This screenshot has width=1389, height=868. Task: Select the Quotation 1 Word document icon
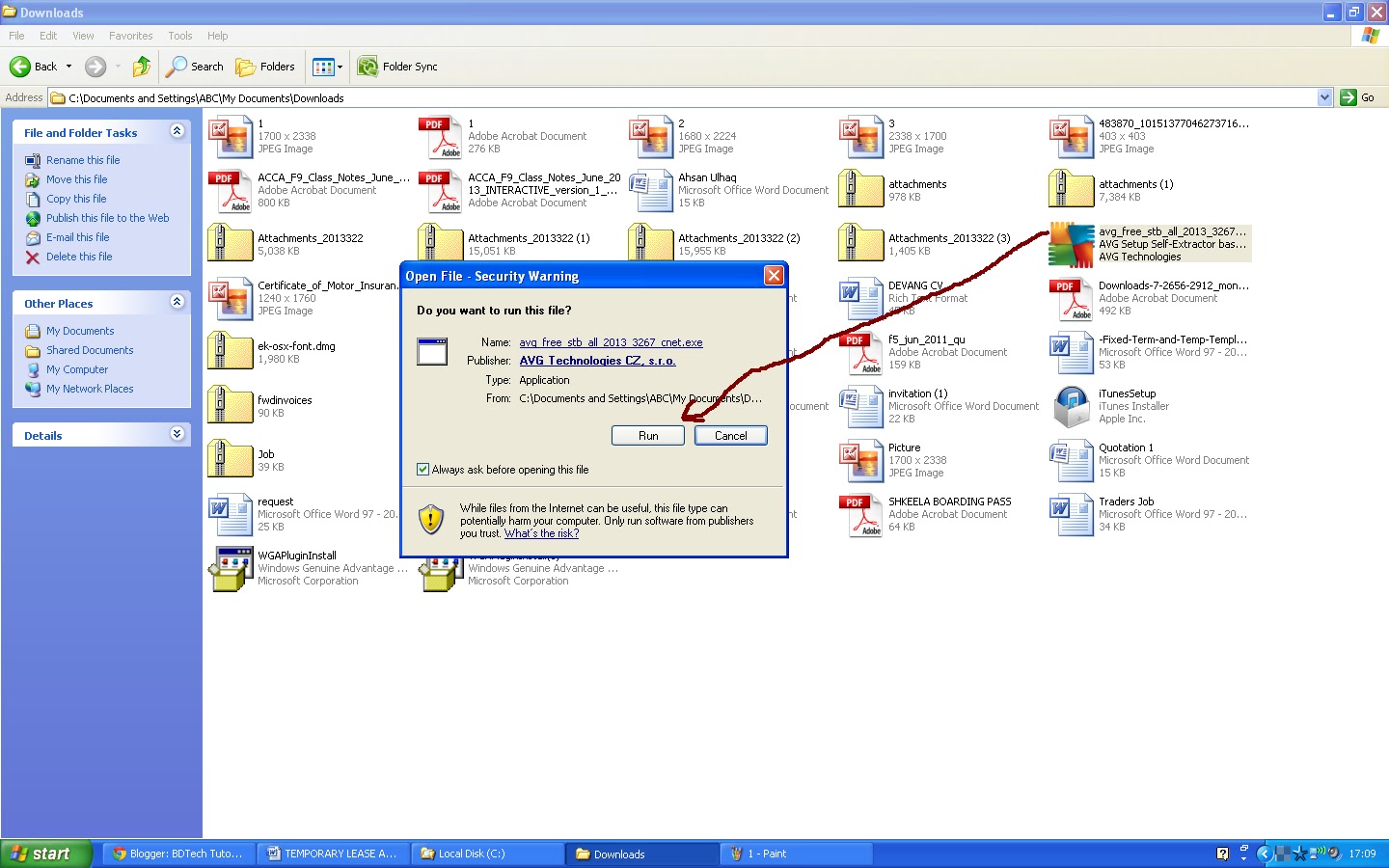(1071, 460)
